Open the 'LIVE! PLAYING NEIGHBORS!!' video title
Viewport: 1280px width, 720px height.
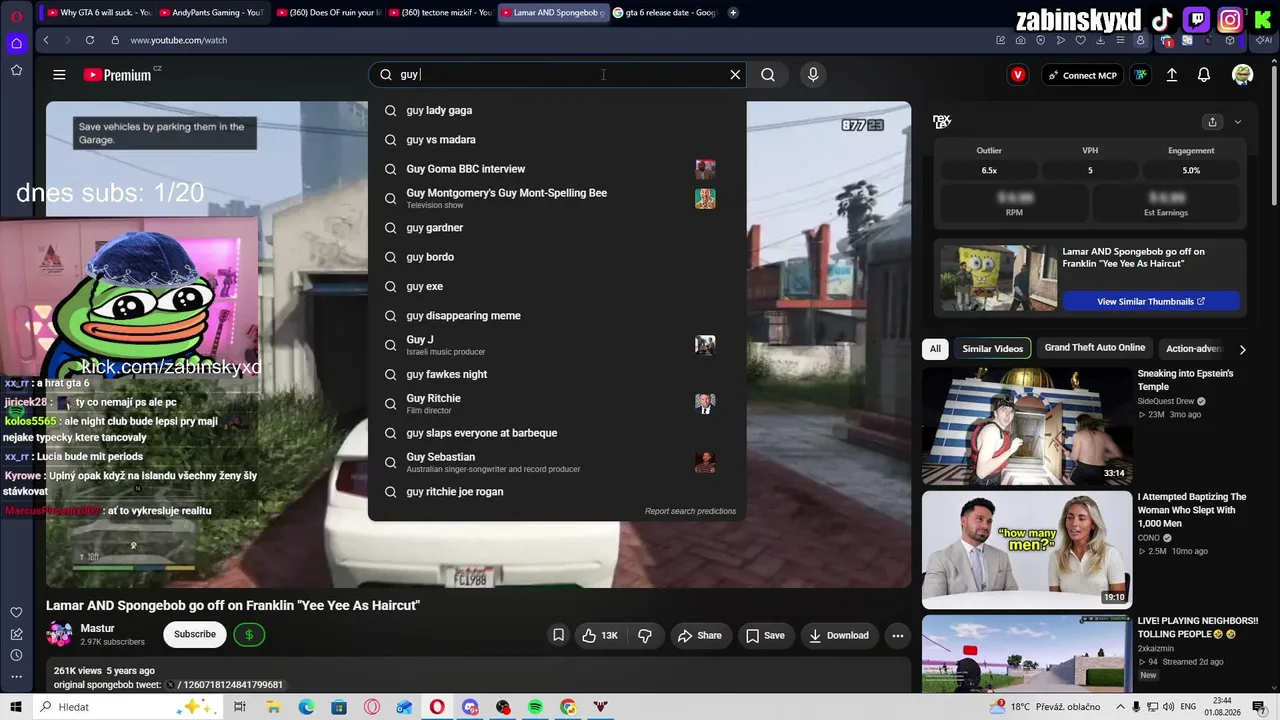pos(1197,627)
